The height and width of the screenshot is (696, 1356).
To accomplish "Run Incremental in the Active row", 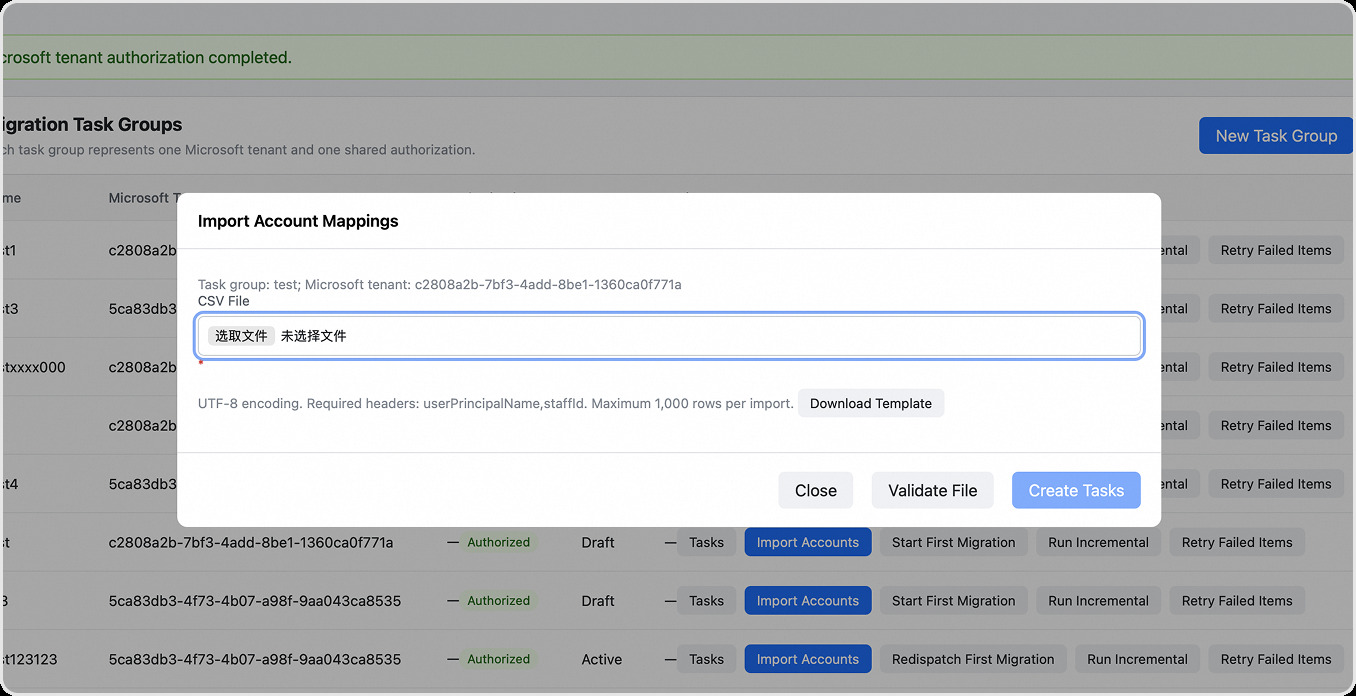I will click(x=1137, y=659).
